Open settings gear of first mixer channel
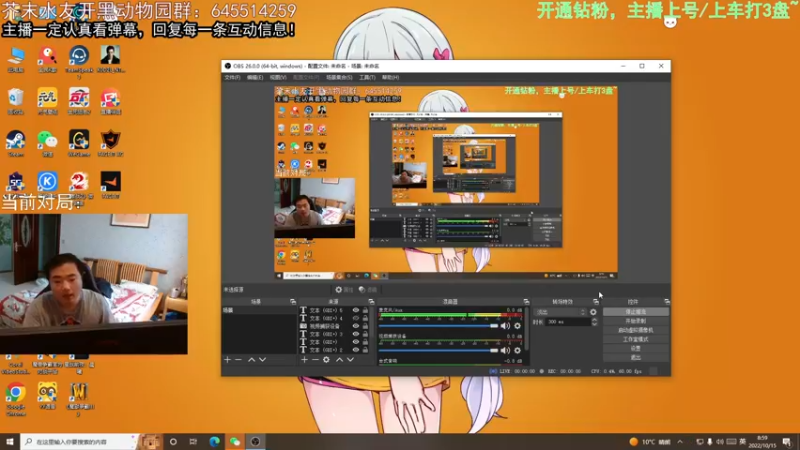Screen dimensions: 800x450 click(x=517, y=326)
